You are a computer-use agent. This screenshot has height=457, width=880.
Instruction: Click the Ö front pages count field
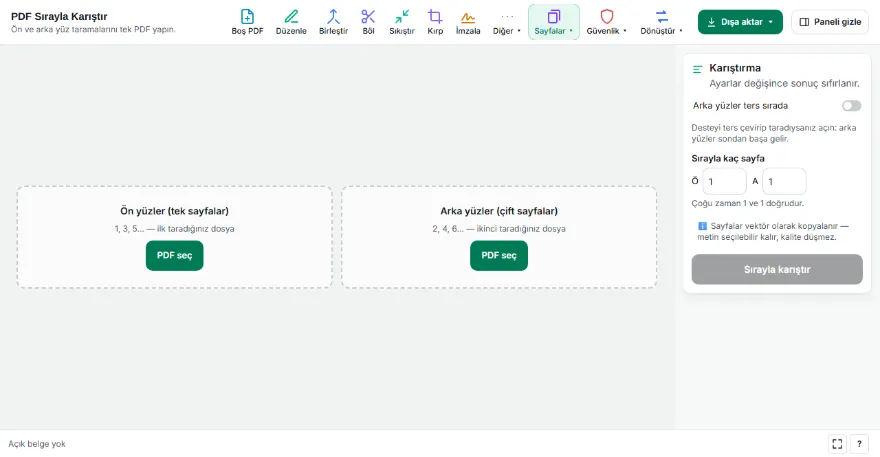tap(725, 181)
